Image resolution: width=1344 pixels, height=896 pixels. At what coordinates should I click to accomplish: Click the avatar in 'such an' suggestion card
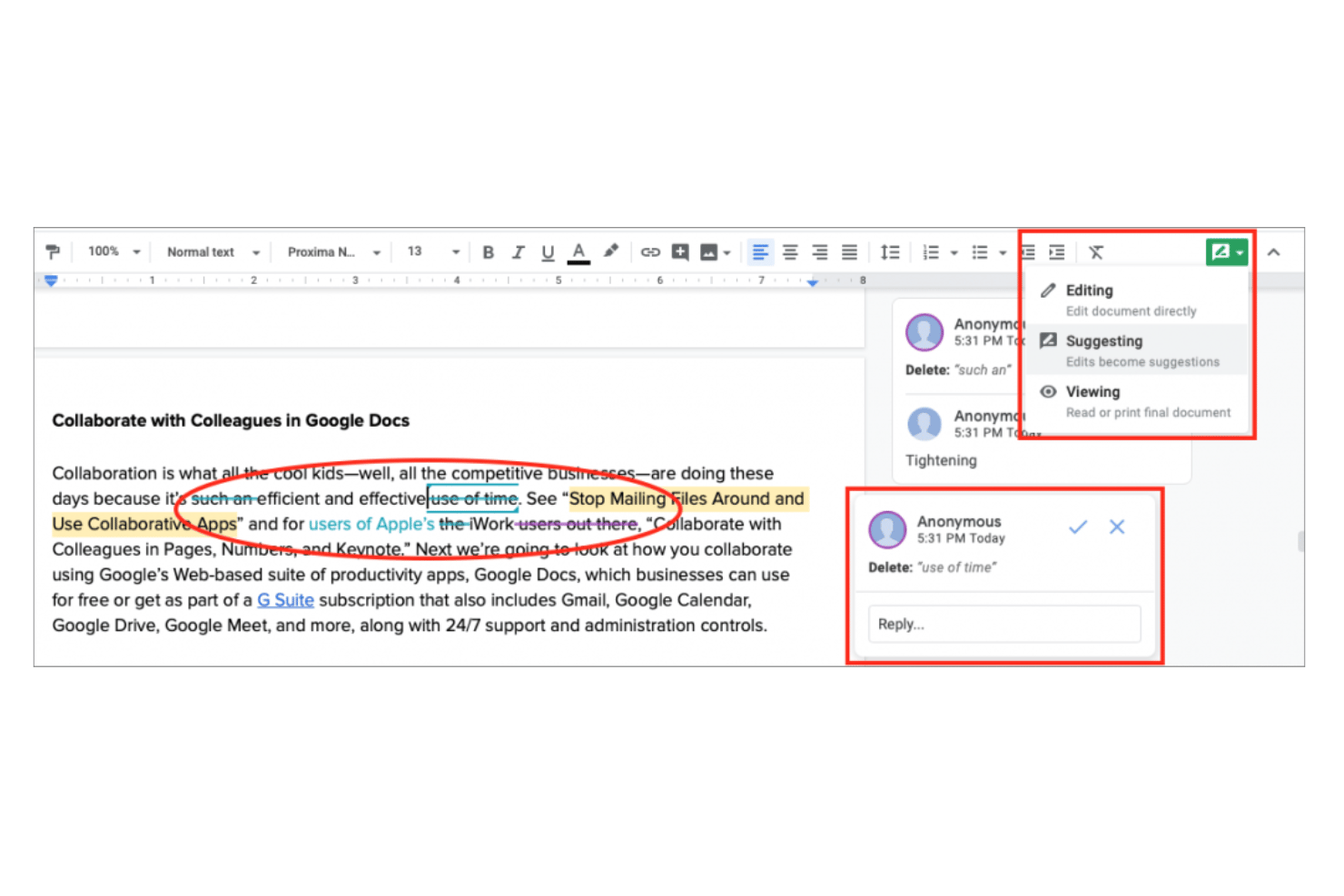click(x=924, y=332)
